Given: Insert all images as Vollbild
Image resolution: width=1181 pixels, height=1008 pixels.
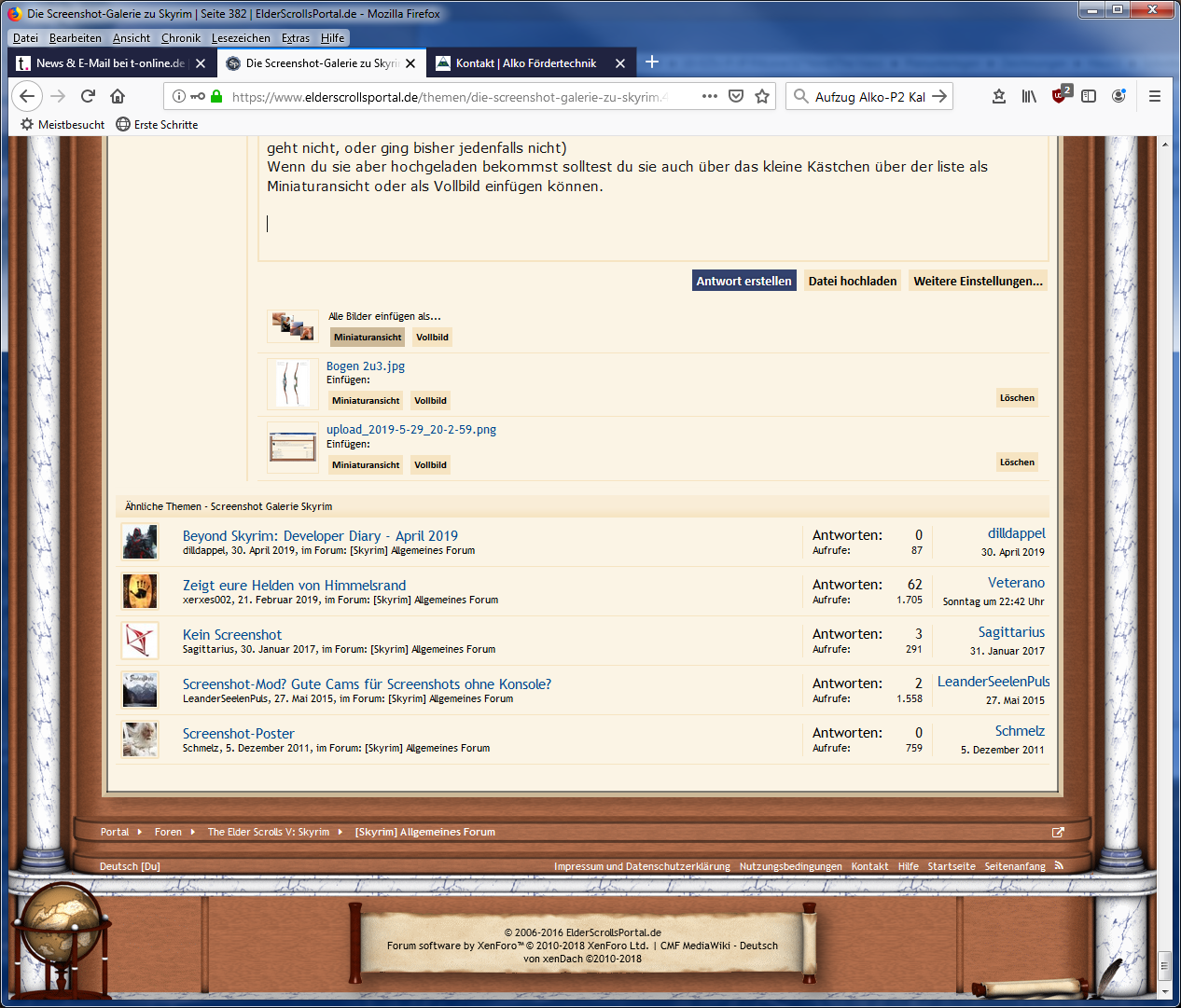Looking at the screenshot, I should click(432, 337).
